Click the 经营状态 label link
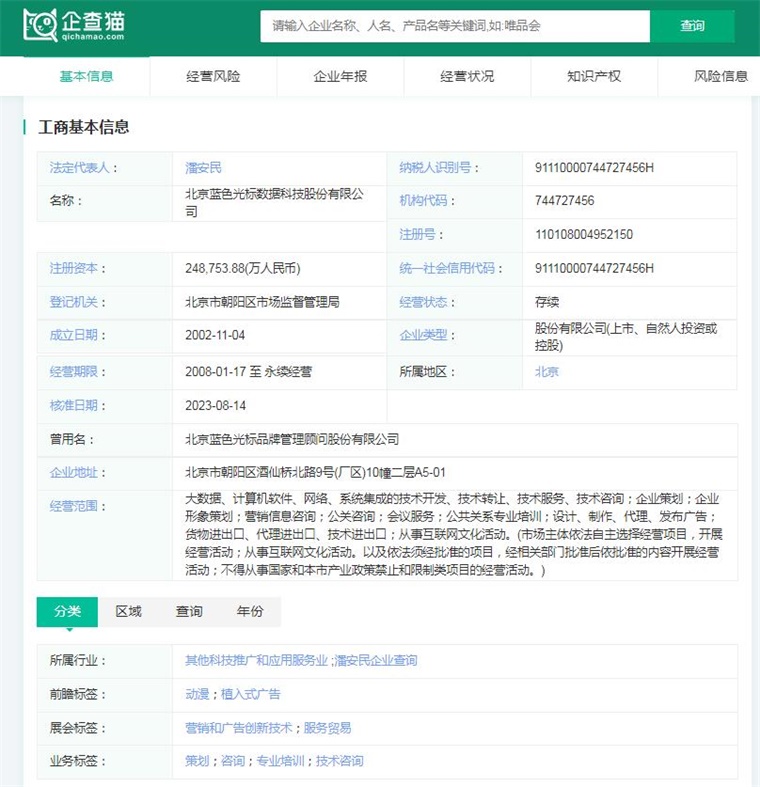The width and height of the screenshot is (760, 787). point(423,302)
